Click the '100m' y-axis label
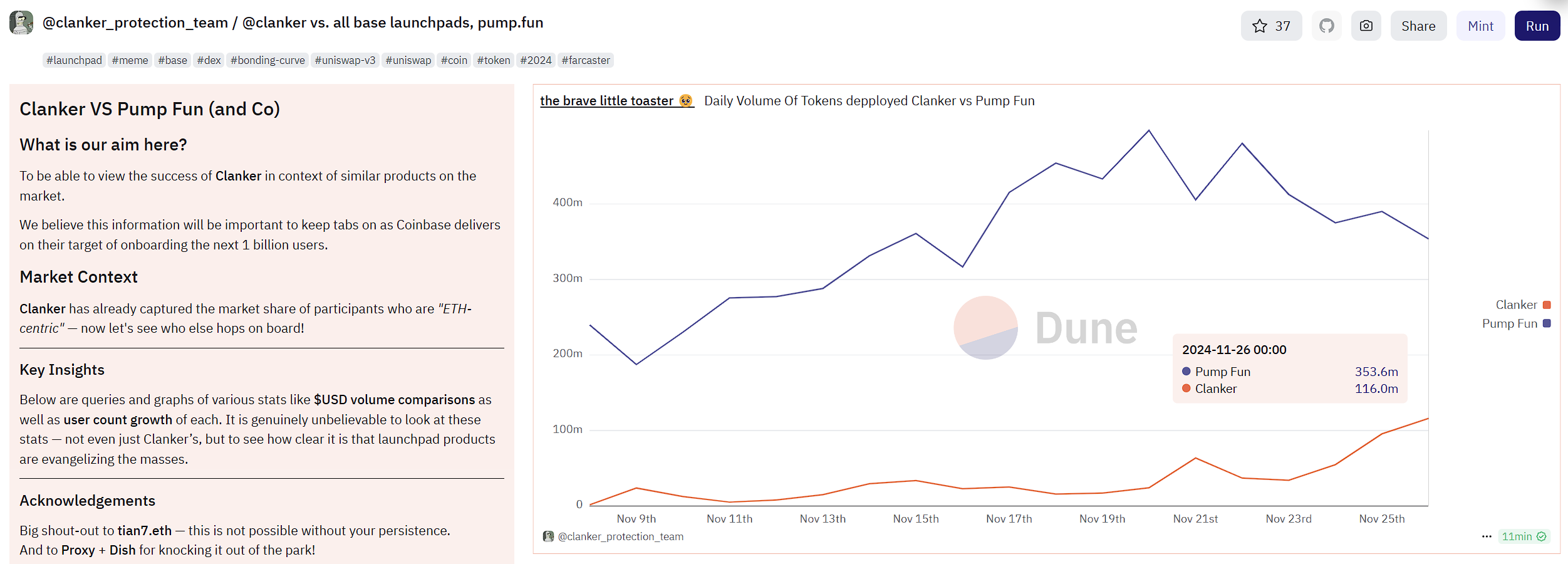This screenshot has width=1568, height=564. 568,429
